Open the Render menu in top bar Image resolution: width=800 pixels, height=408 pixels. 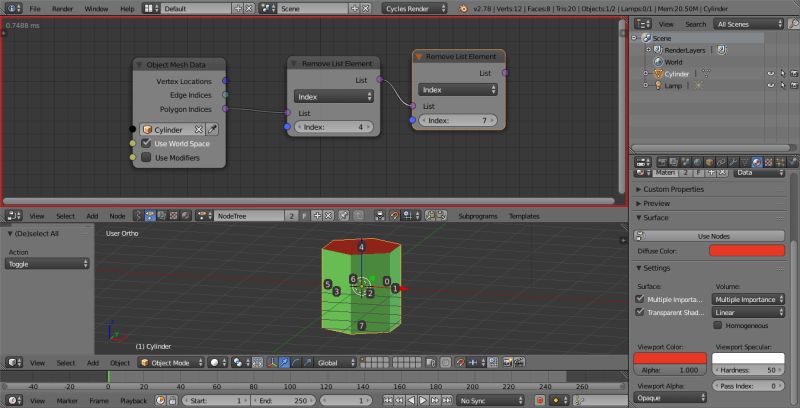click(62, 9)
